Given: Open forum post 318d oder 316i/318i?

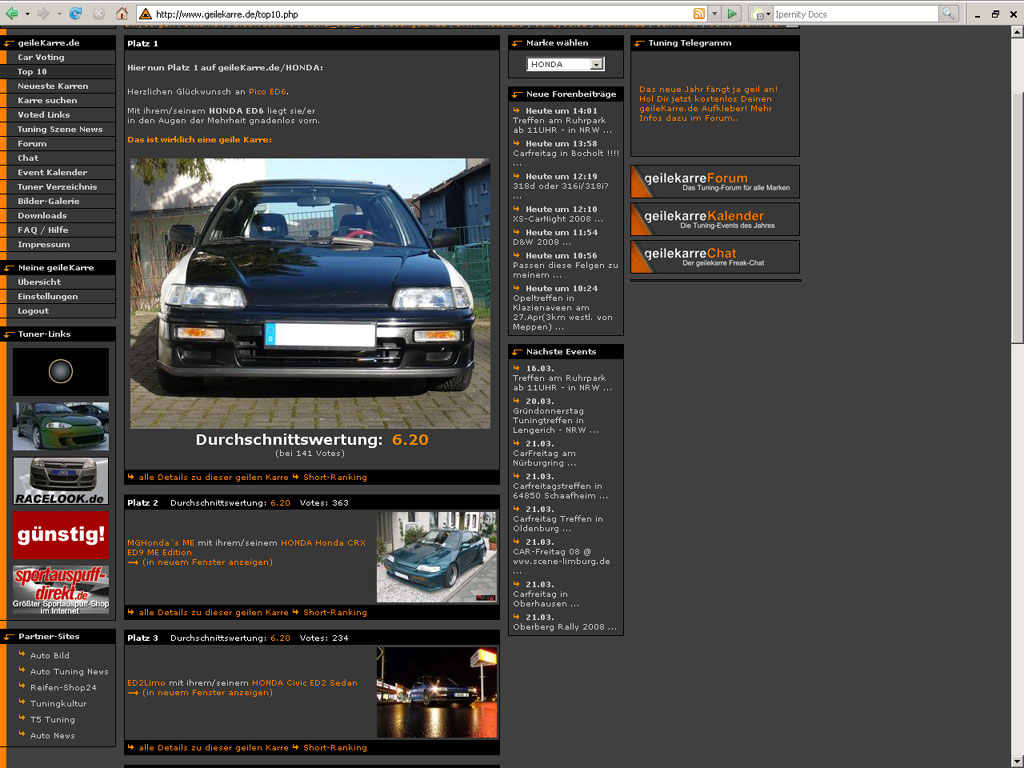Looking at the screenshot, I should click(x=560, y=186).
